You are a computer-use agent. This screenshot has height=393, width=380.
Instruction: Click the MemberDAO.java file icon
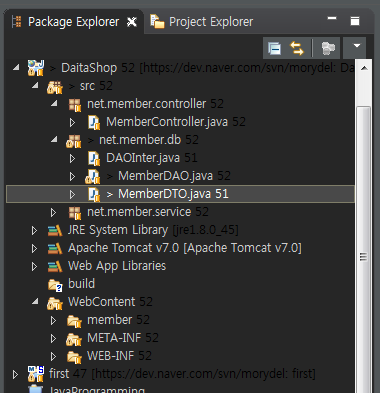click(x=93, y=177)
